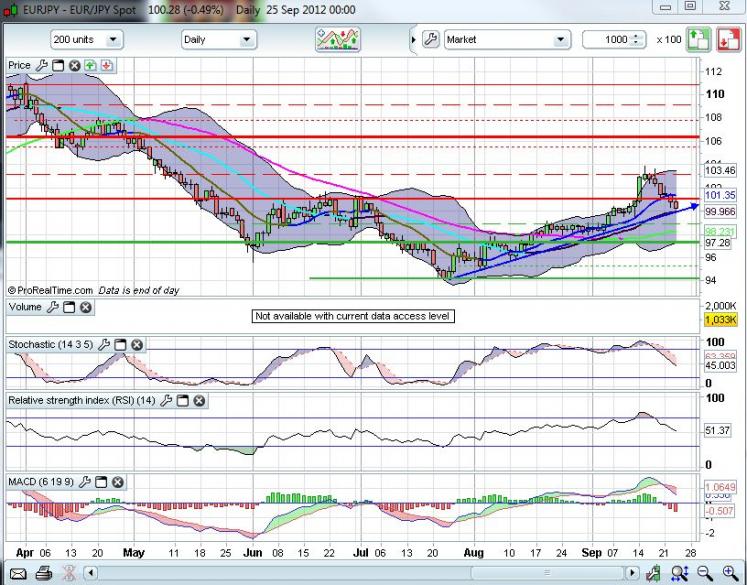Screen dimensions: 747x585
Task: Open the chart indicators button in toolbar
Action: pyautogui.click(x=337, y=40)
